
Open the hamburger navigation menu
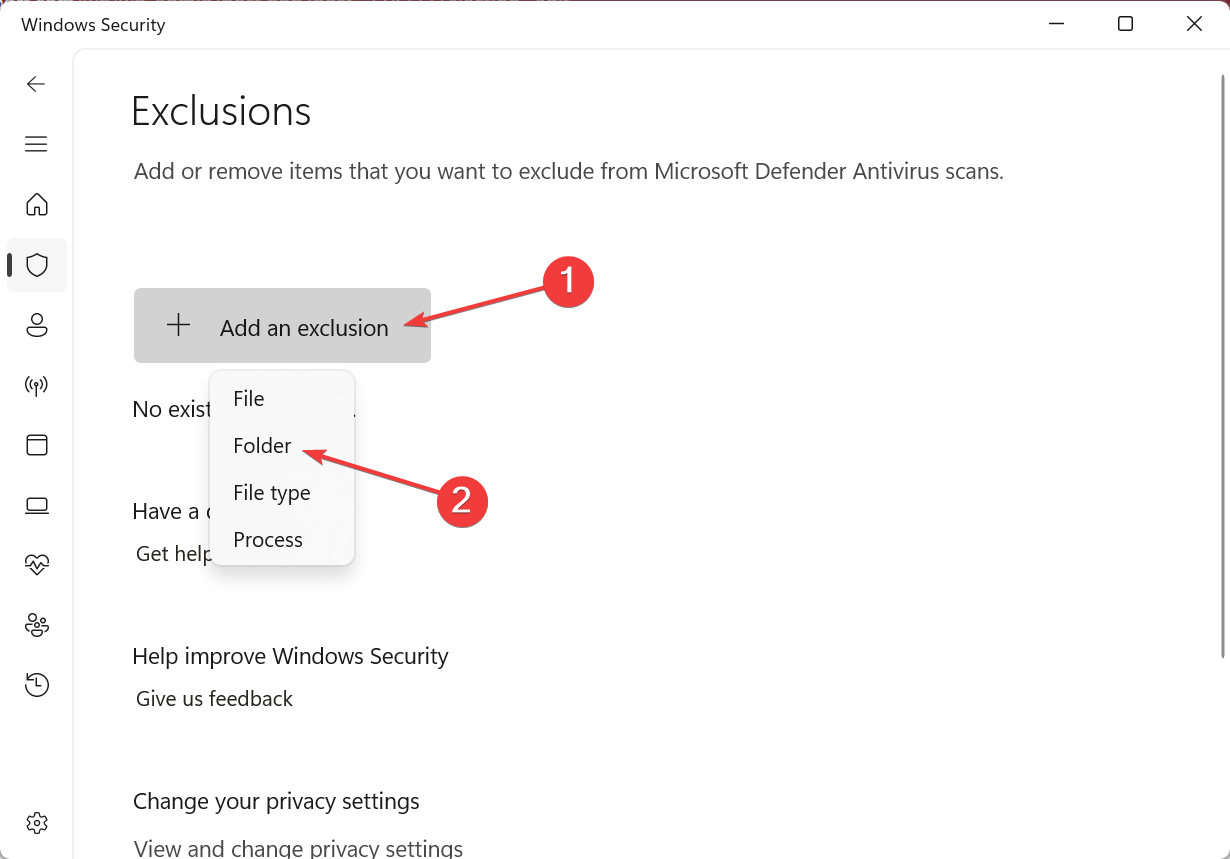[36, 144]
